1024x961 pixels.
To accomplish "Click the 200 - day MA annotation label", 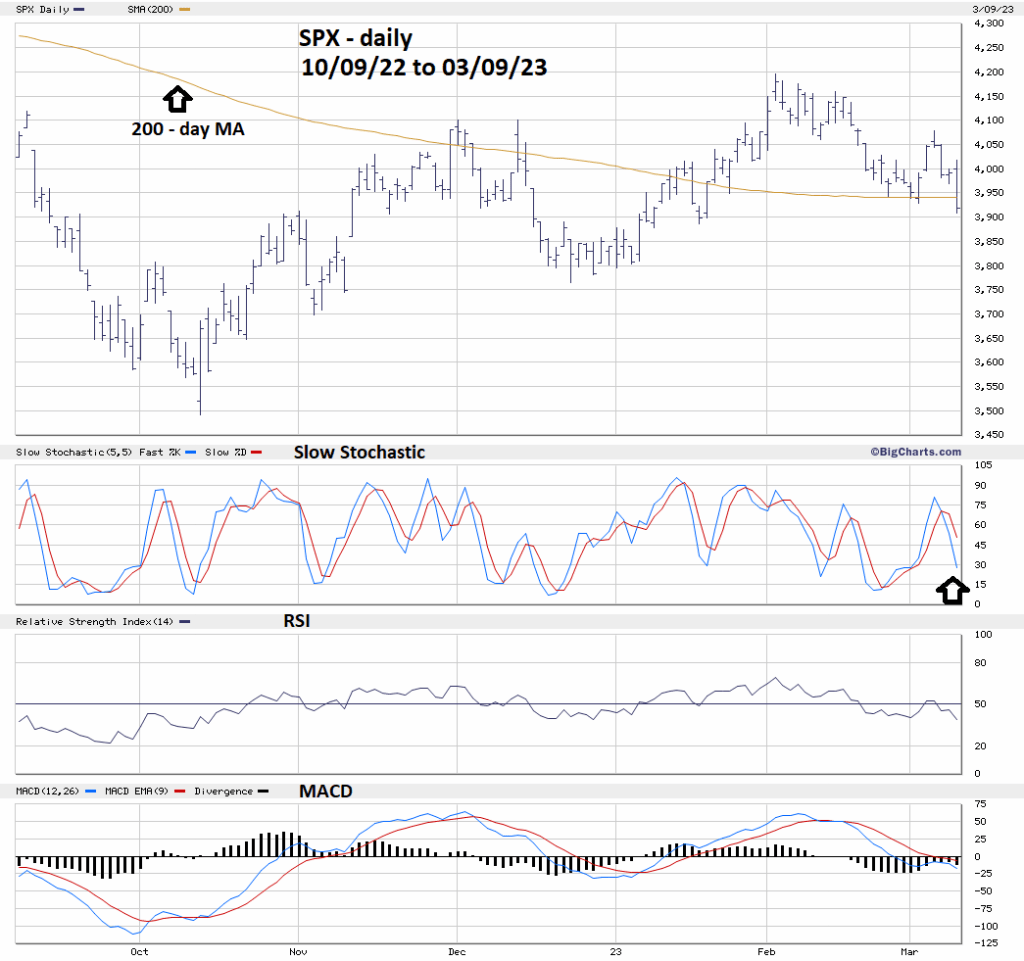I will pos(188,128).
